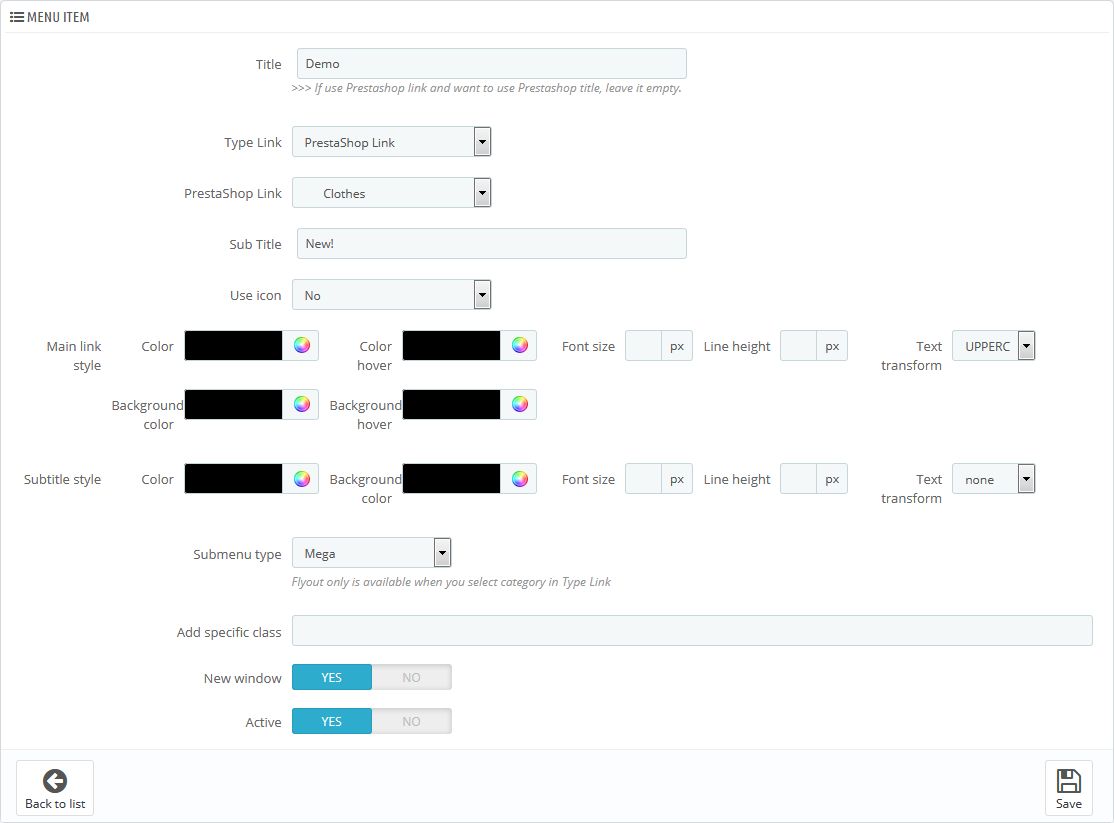
Task: Open color wheel for Main link Color hover
Action: [519, 346]
